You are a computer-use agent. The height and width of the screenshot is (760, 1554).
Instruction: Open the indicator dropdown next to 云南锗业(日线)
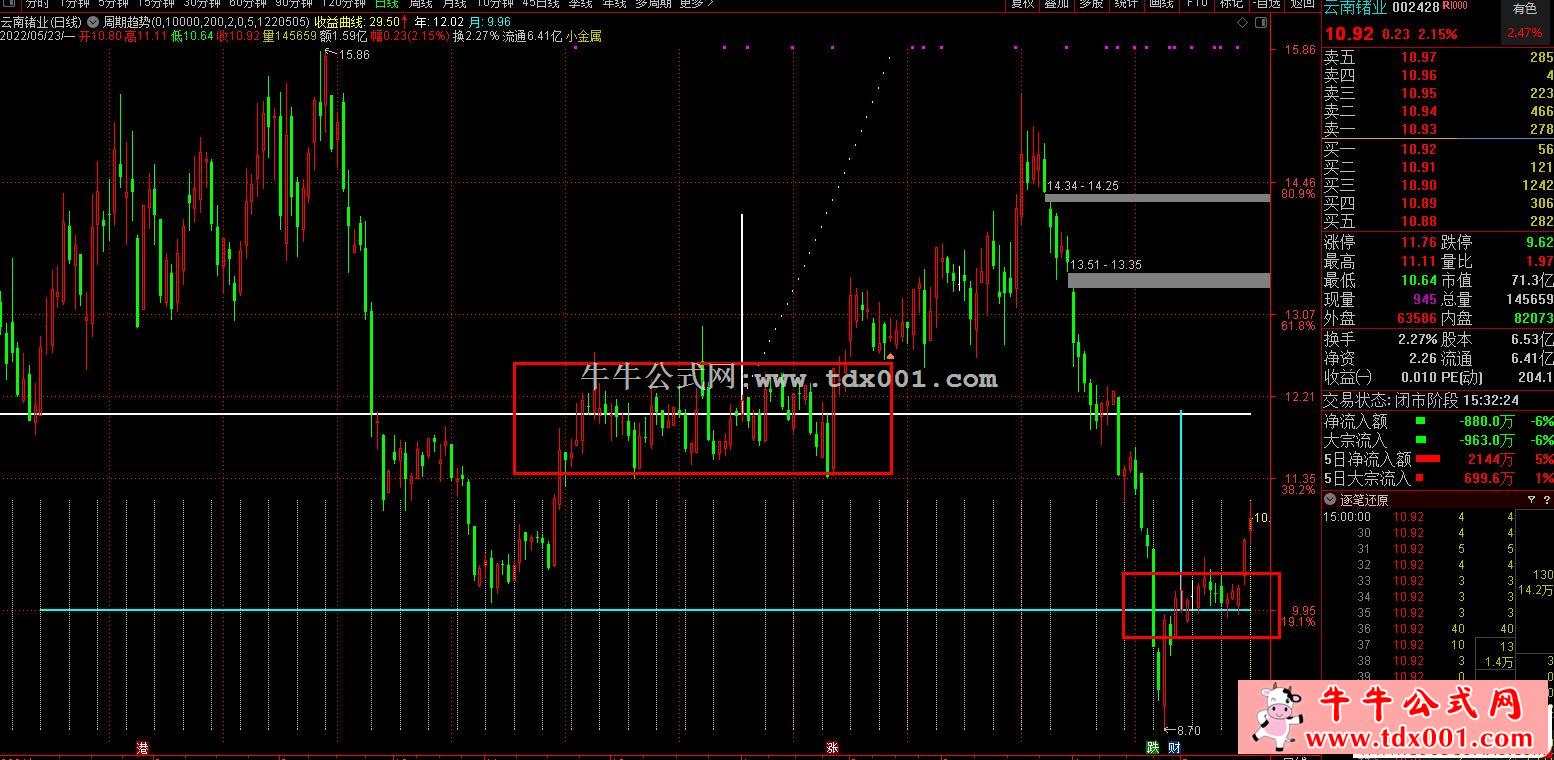coord(93,21)
